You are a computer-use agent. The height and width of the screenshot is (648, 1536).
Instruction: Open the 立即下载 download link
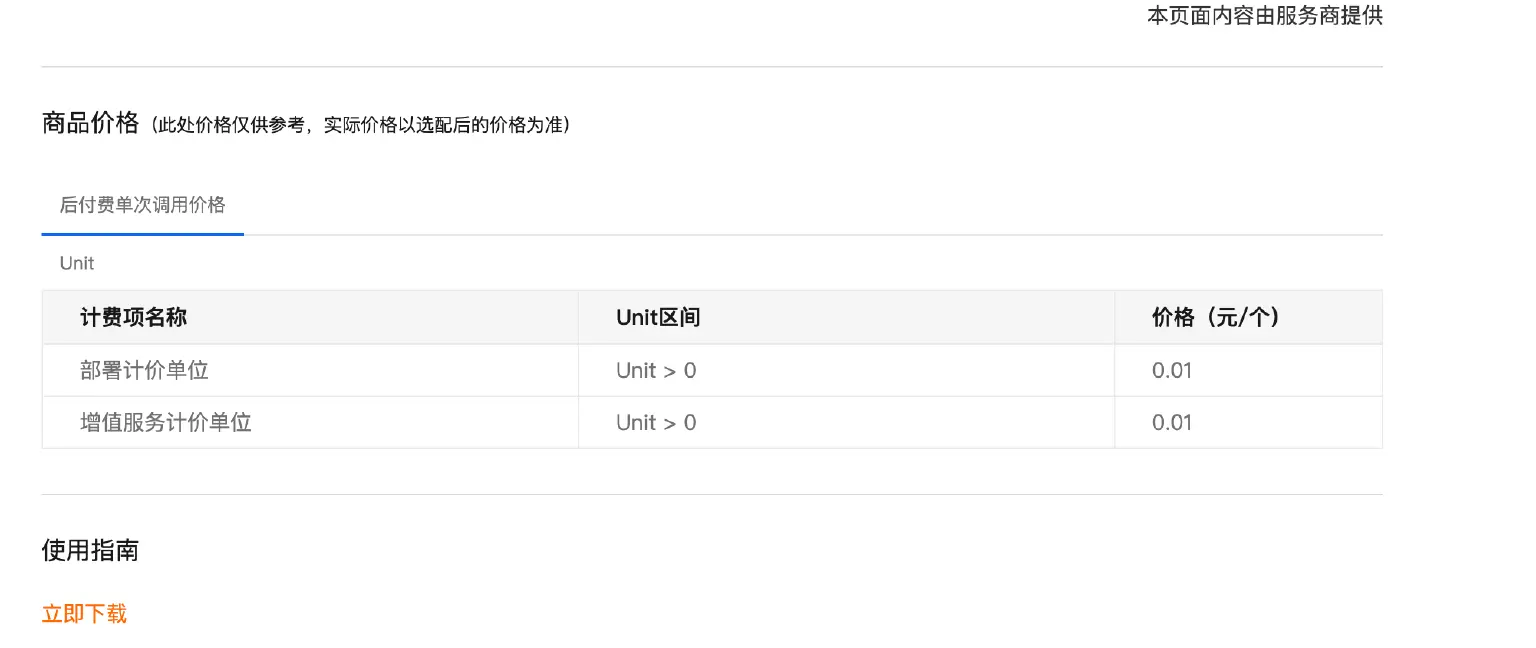click(83, 613)
